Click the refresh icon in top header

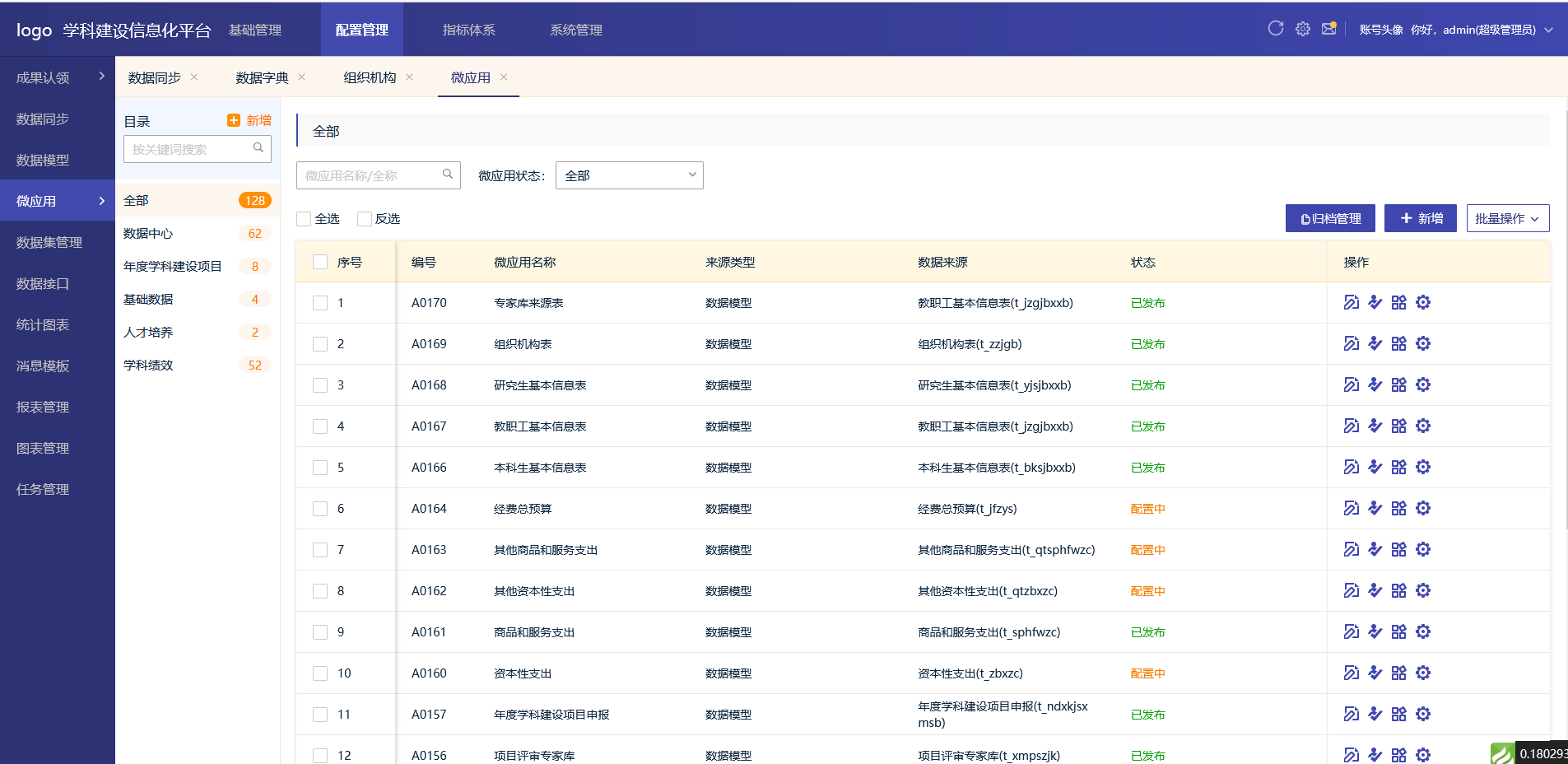coord(1276,29)
